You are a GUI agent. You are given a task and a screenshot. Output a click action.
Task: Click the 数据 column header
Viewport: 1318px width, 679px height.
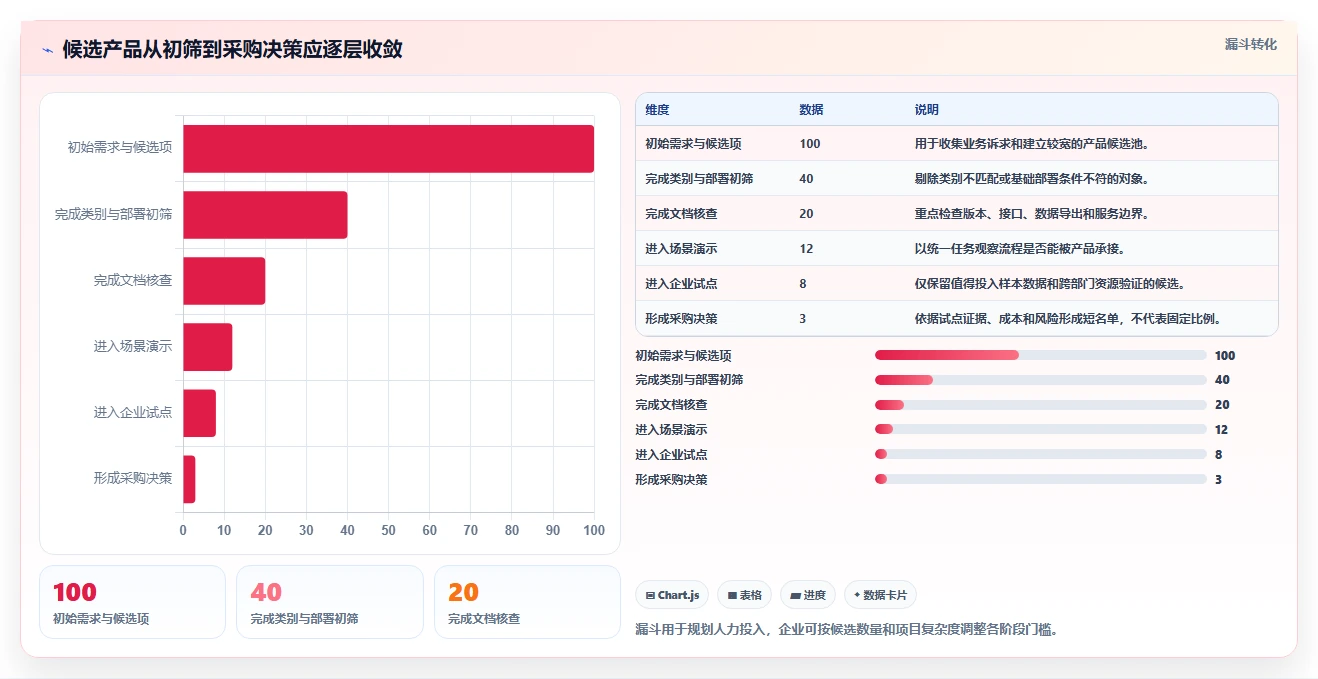tap(811, 110)
